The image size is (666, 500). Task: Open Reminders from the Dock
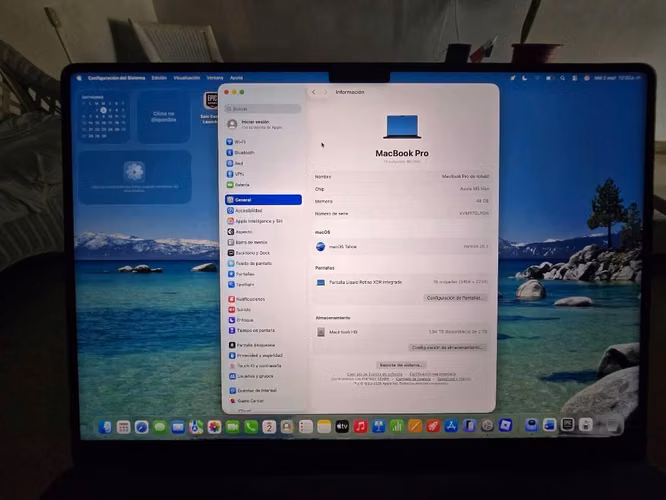tap(306, 427)
